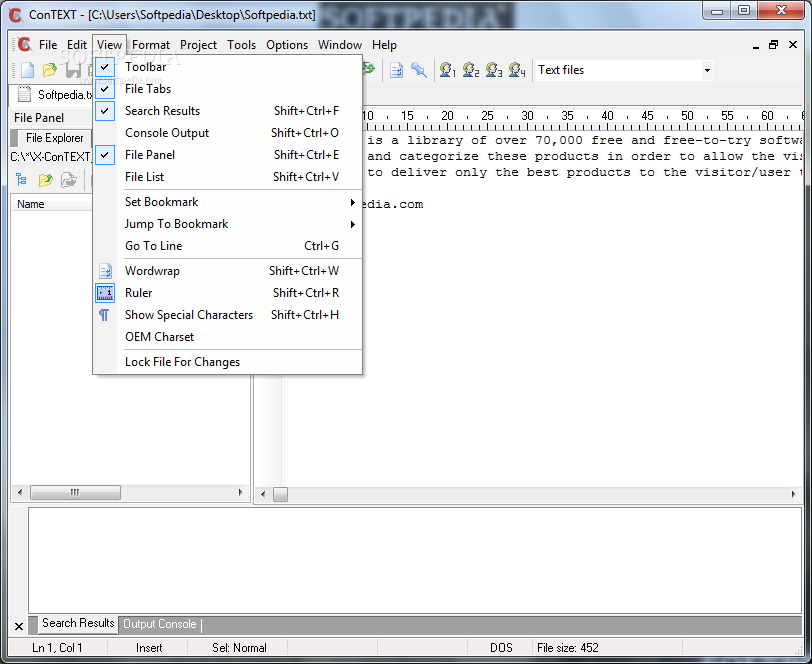The image size is (812, 664).
Task: Click the open folder icon in File Panel
Action: tap(46, 180)
